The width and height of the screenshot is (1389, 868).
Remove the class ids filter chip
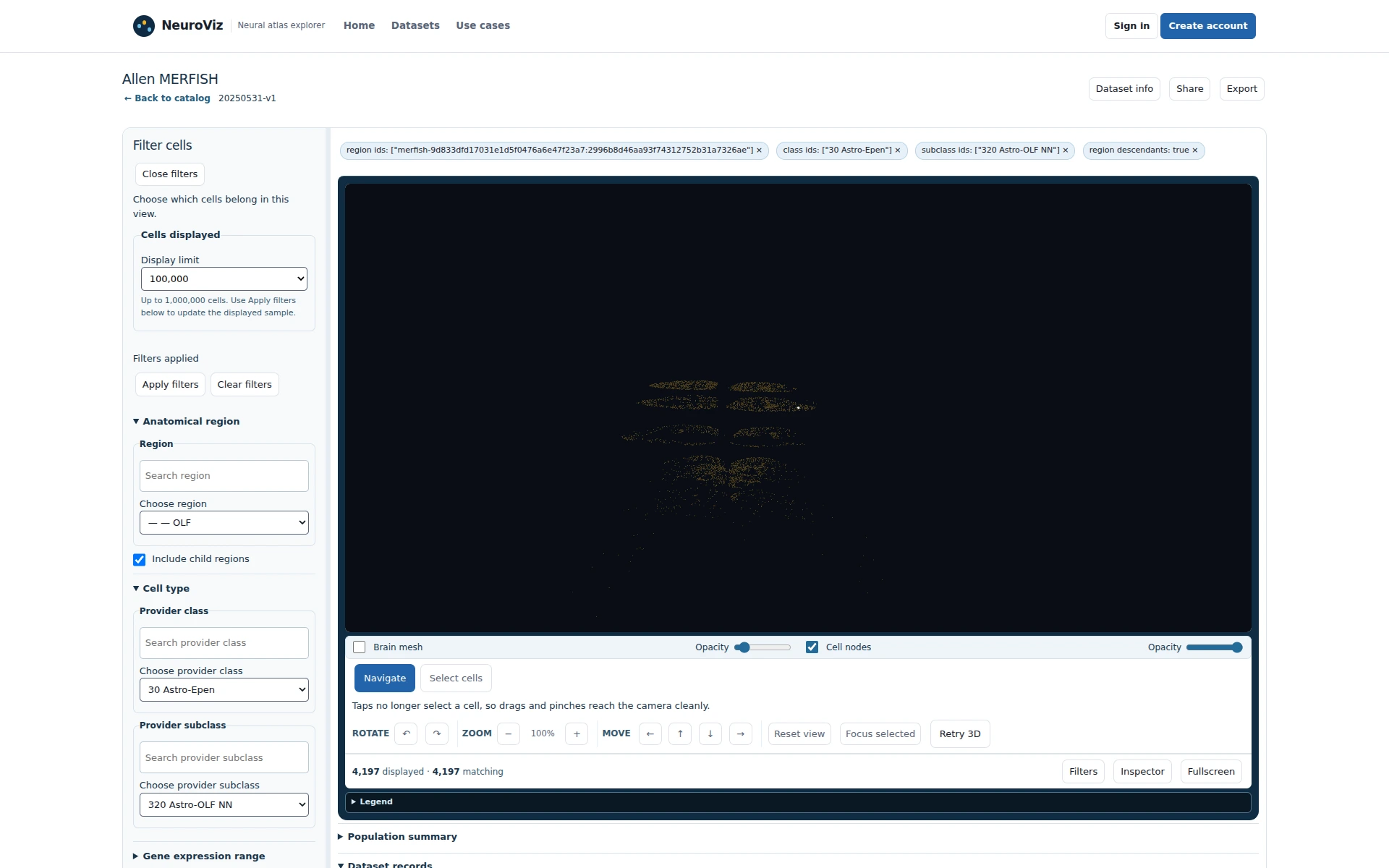[x=898, y=150]
